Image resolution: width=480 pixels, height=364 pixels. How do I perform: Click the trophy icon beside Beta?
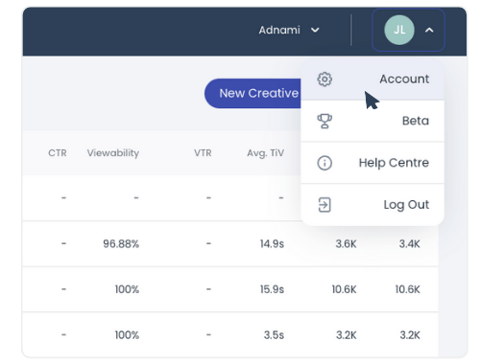click(x=324, y=121)
